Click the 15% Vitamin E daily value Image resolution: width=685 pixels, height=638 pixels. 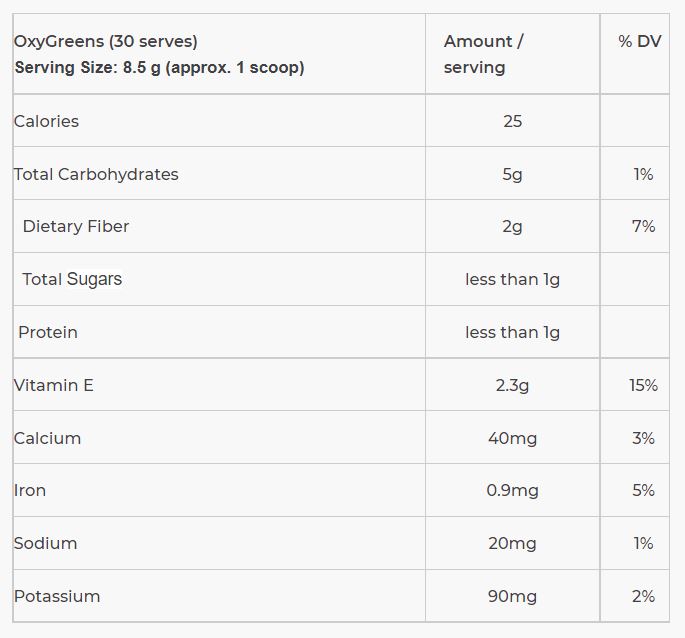(643, 385)
